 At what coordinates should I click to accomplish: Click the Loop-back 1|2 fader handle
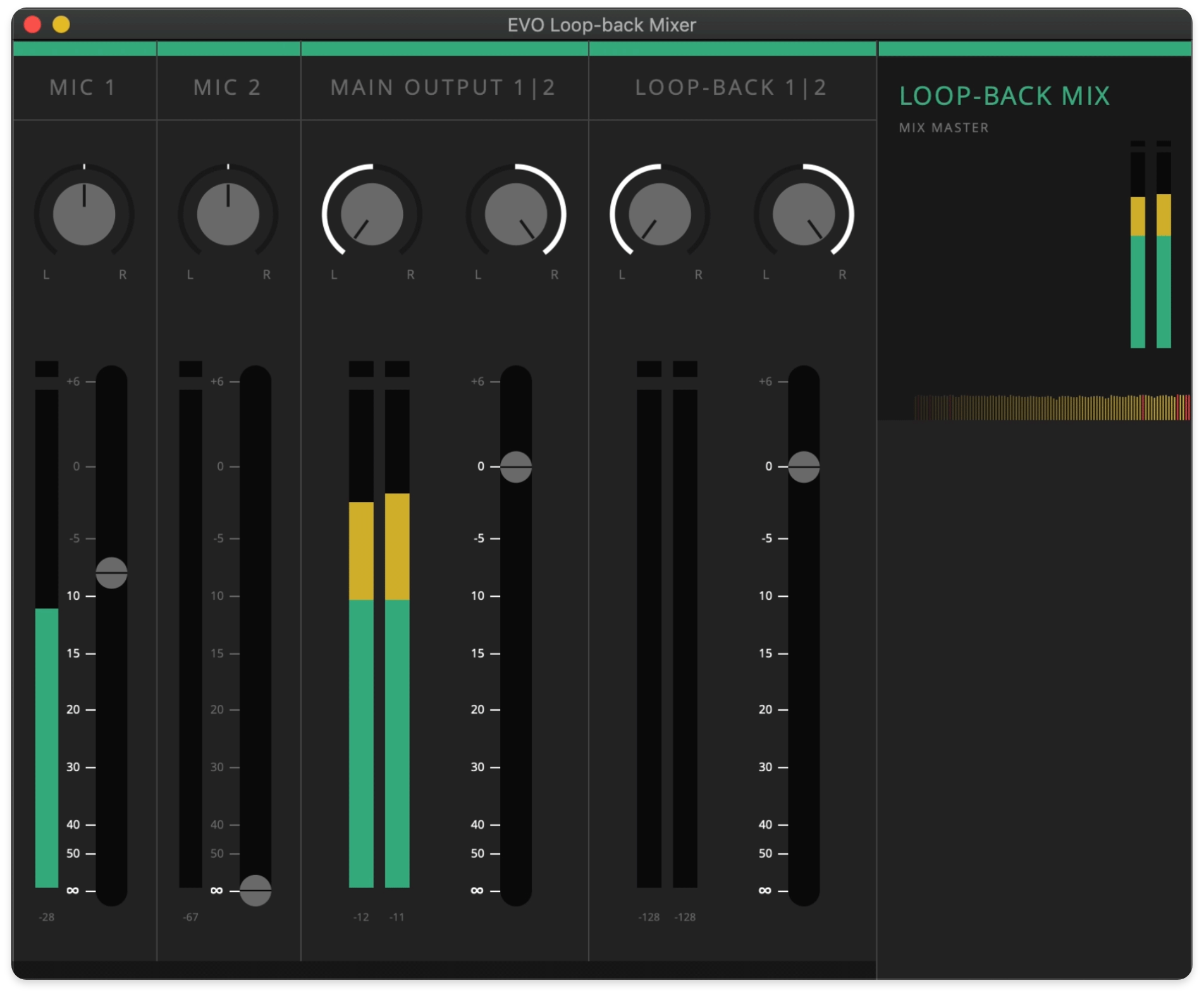click(x=804, y=467)
